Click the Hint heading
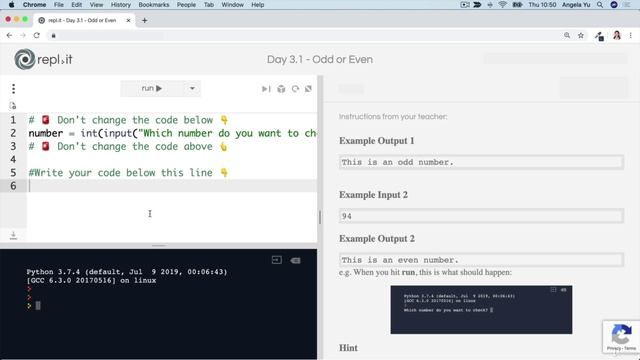This screenshot has width=640, height=360. [x=348, y=348]
